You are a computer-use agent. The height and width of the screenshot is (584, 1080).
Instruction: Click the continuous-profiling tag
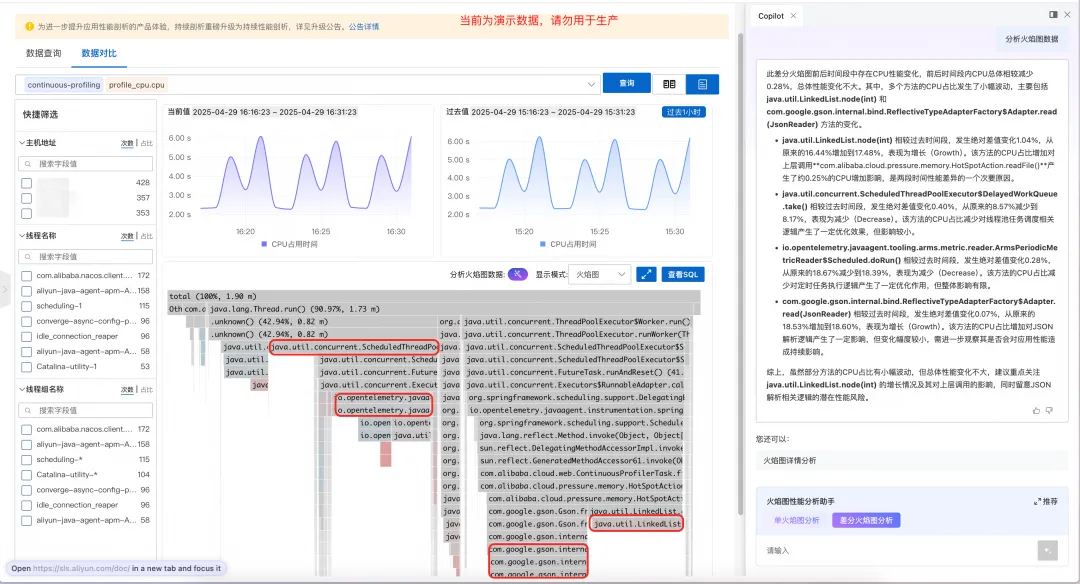[x=63, y=85]
